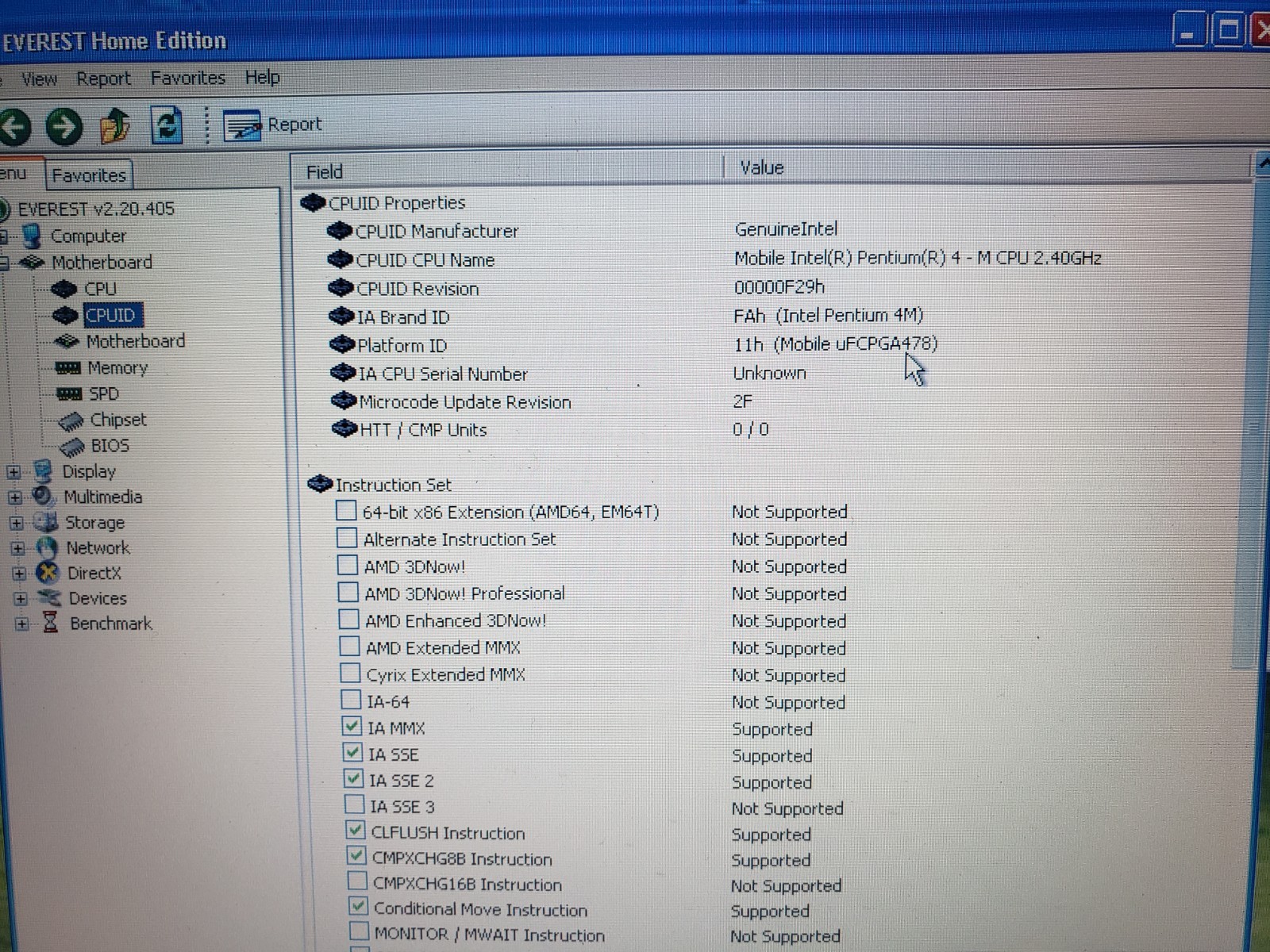The image size is (1270, 952).
Task: Select the CPUID Revision value 00000F29h
Action: pos(779,286)
